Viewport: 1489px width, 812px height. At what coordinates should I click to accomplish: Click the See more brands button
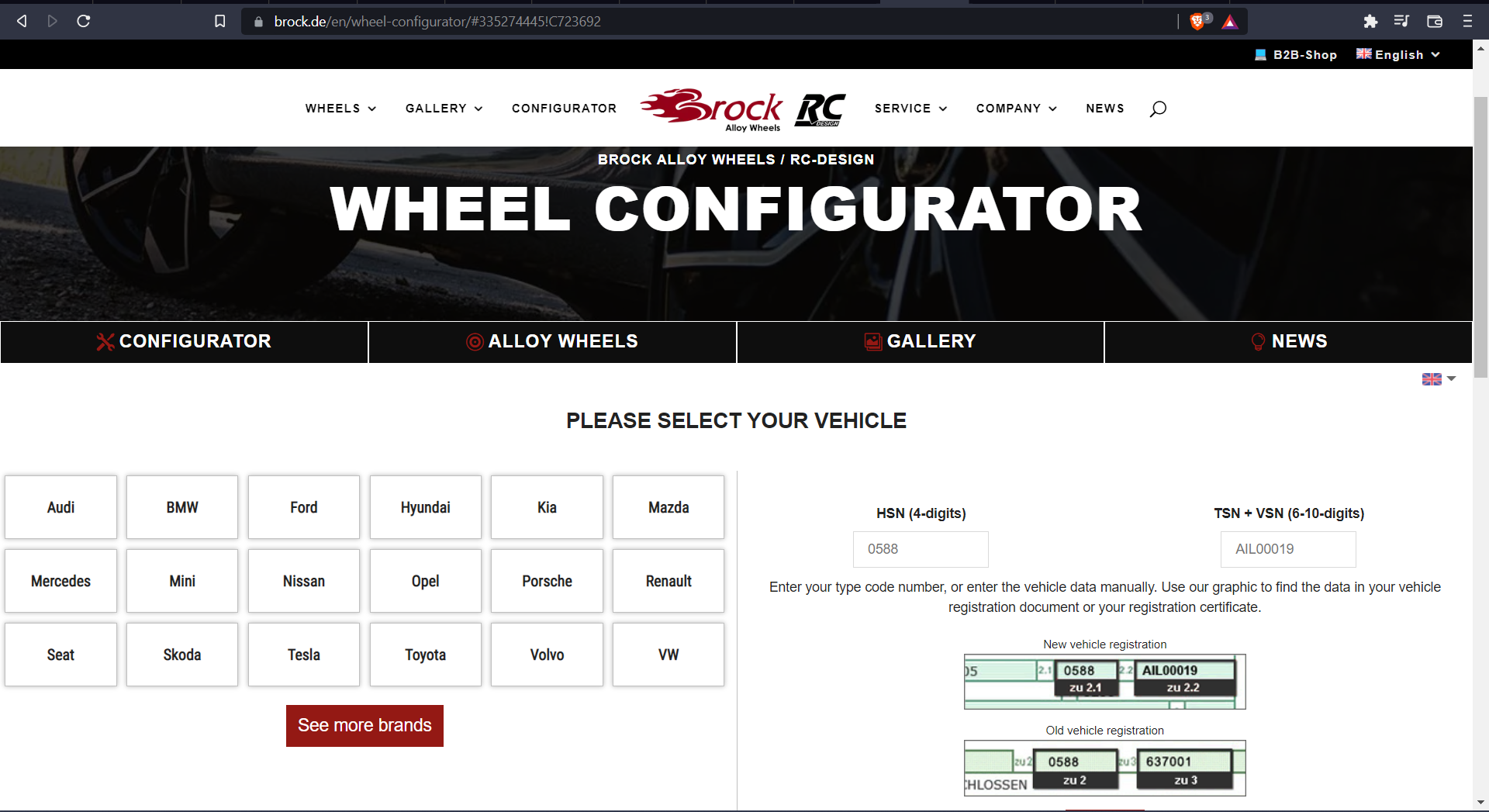point(364,726)
